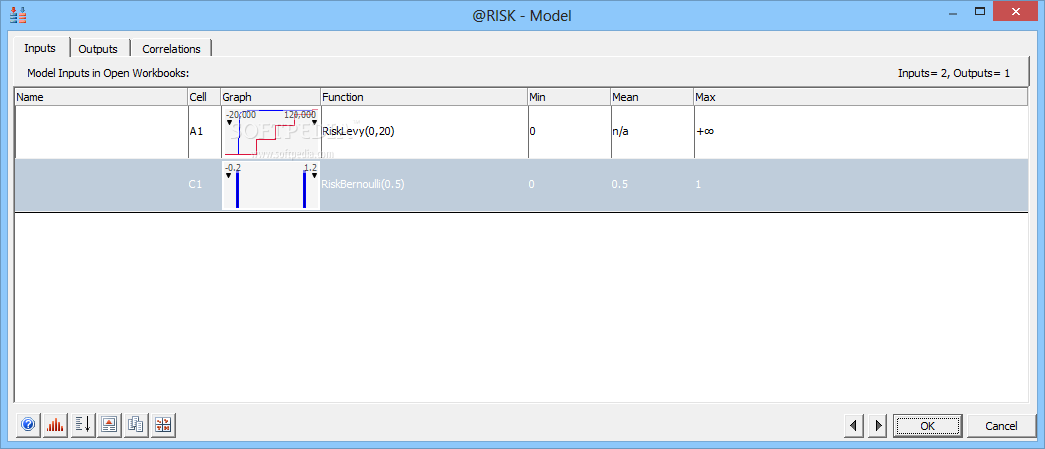The width and height of the screenshot is (1045, 449).
Task: Maximize the @RISK Model window
Action: (980, 11)
